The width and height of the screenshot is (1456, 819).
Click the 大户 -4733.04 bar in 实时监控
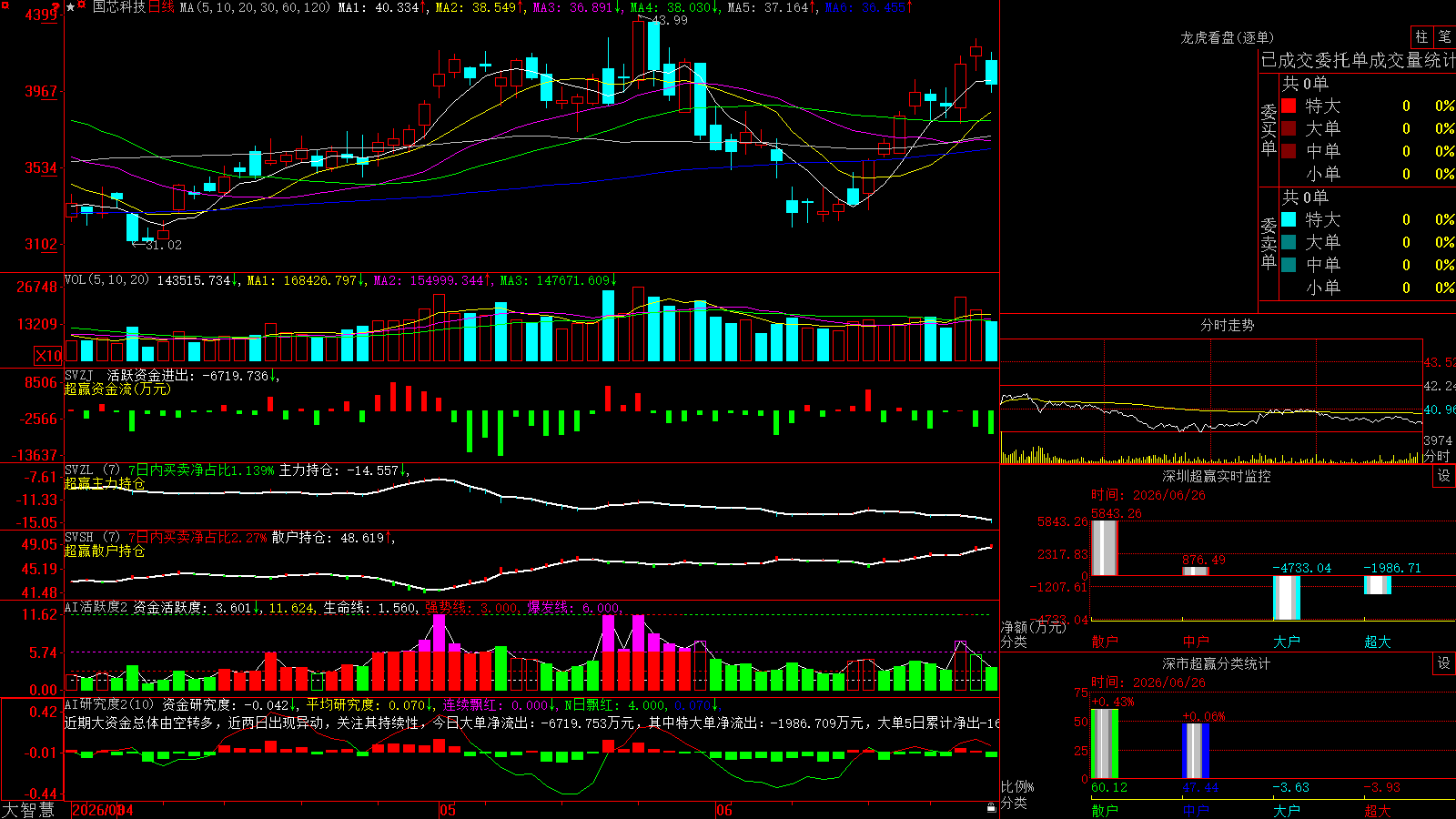1287,598
